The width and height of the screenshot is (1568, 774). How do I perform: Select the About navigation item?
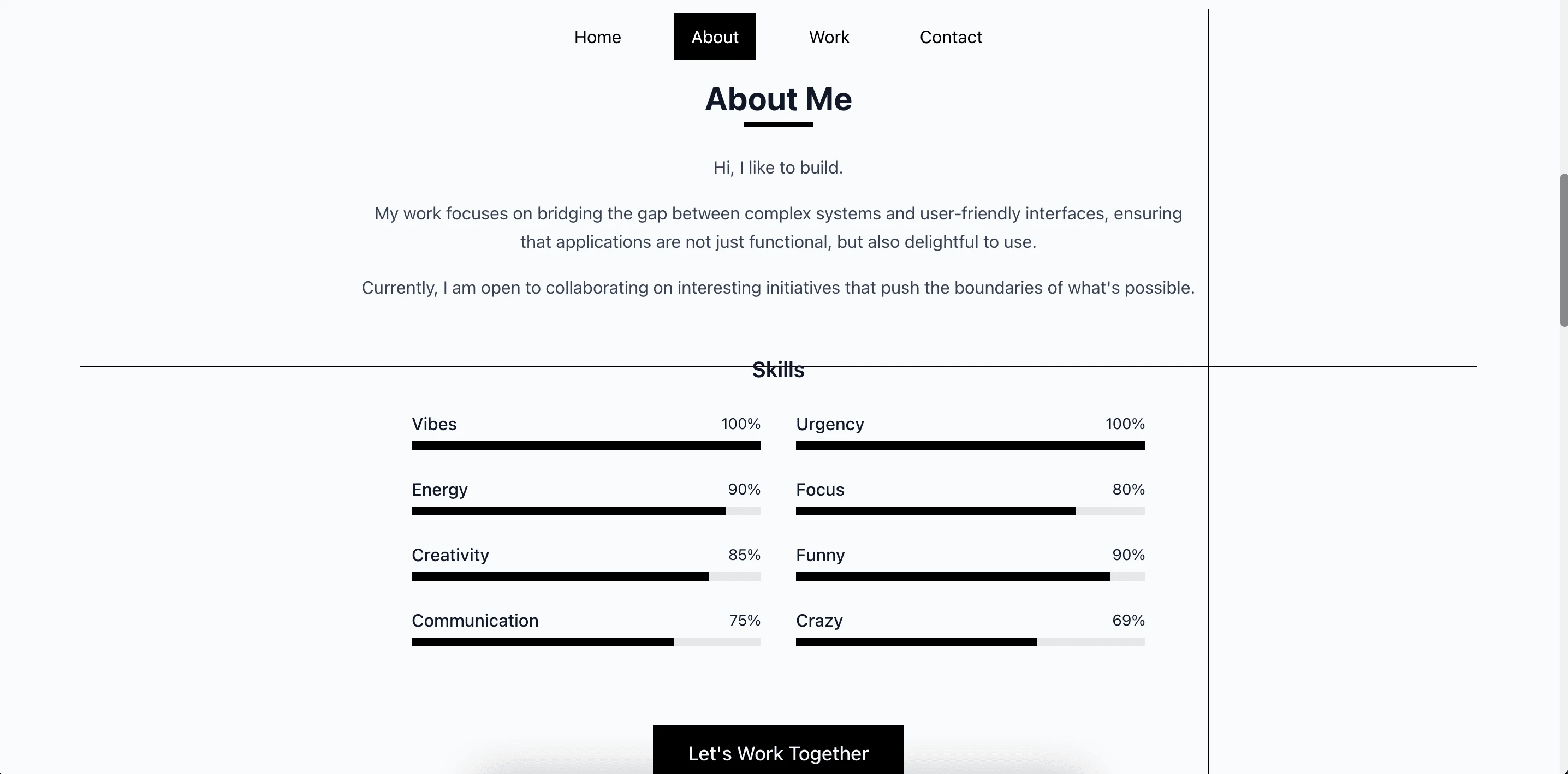tap(715, 37)
